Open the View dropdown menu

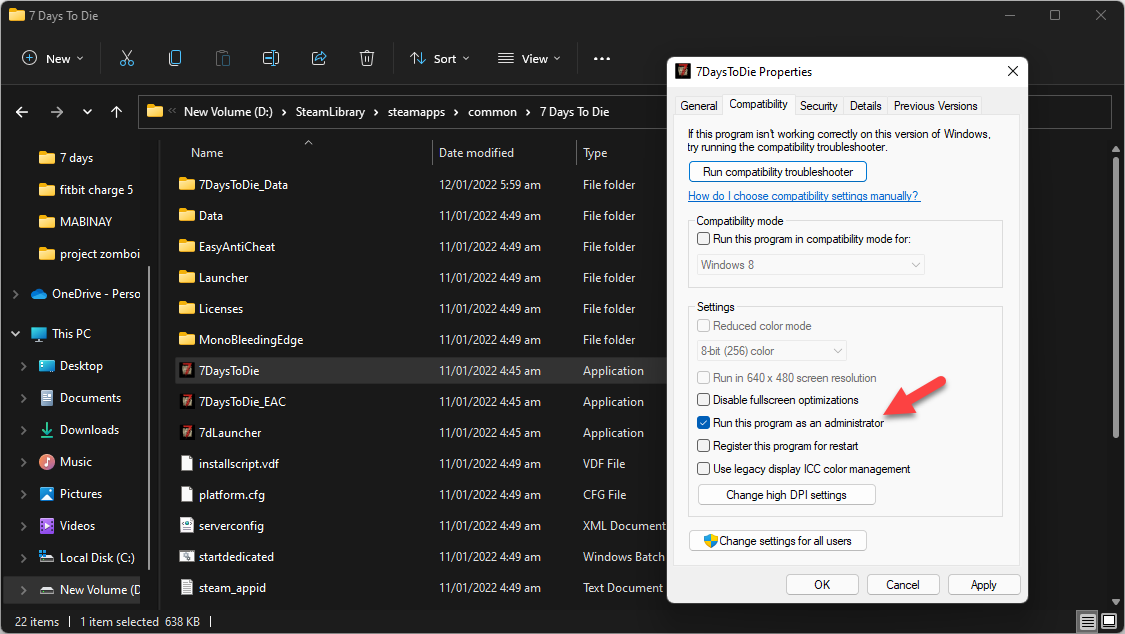tap(529, 59)
